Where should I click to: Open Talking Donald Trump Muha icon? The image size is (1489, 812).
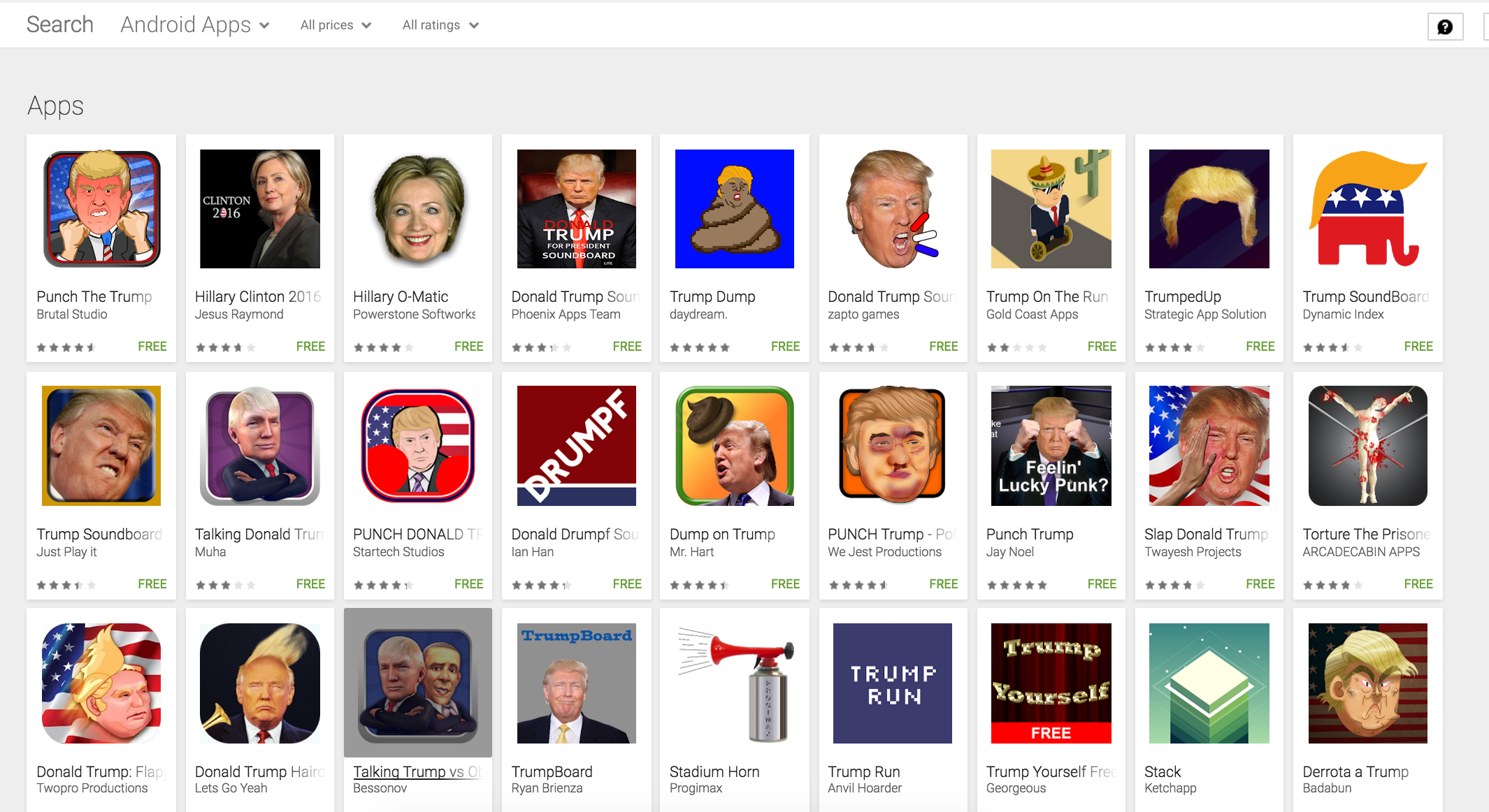coord(260,446)
